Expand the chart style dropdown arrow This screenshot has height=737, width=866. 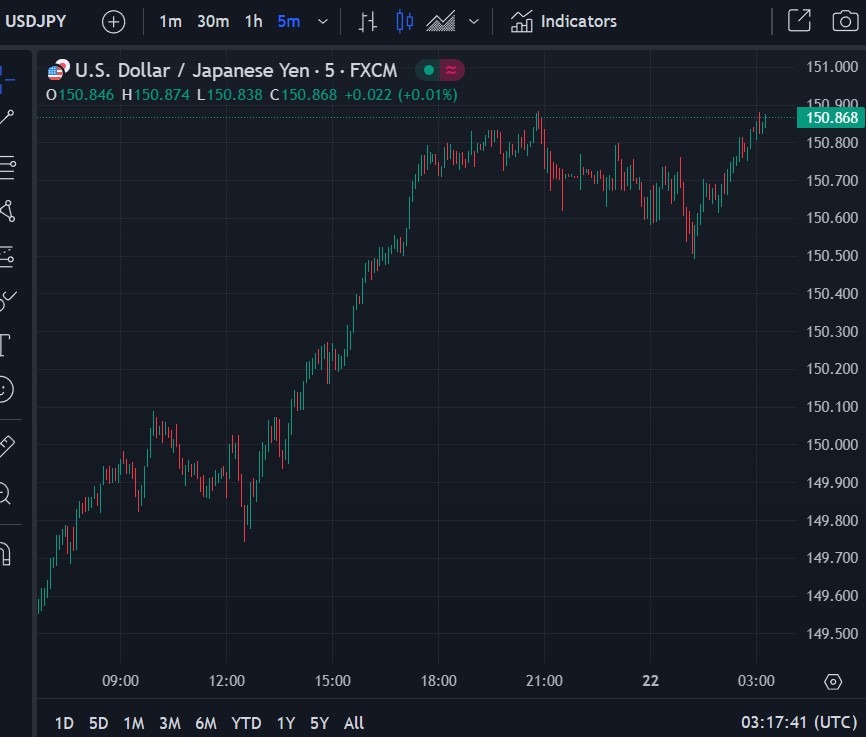point(473,22)
